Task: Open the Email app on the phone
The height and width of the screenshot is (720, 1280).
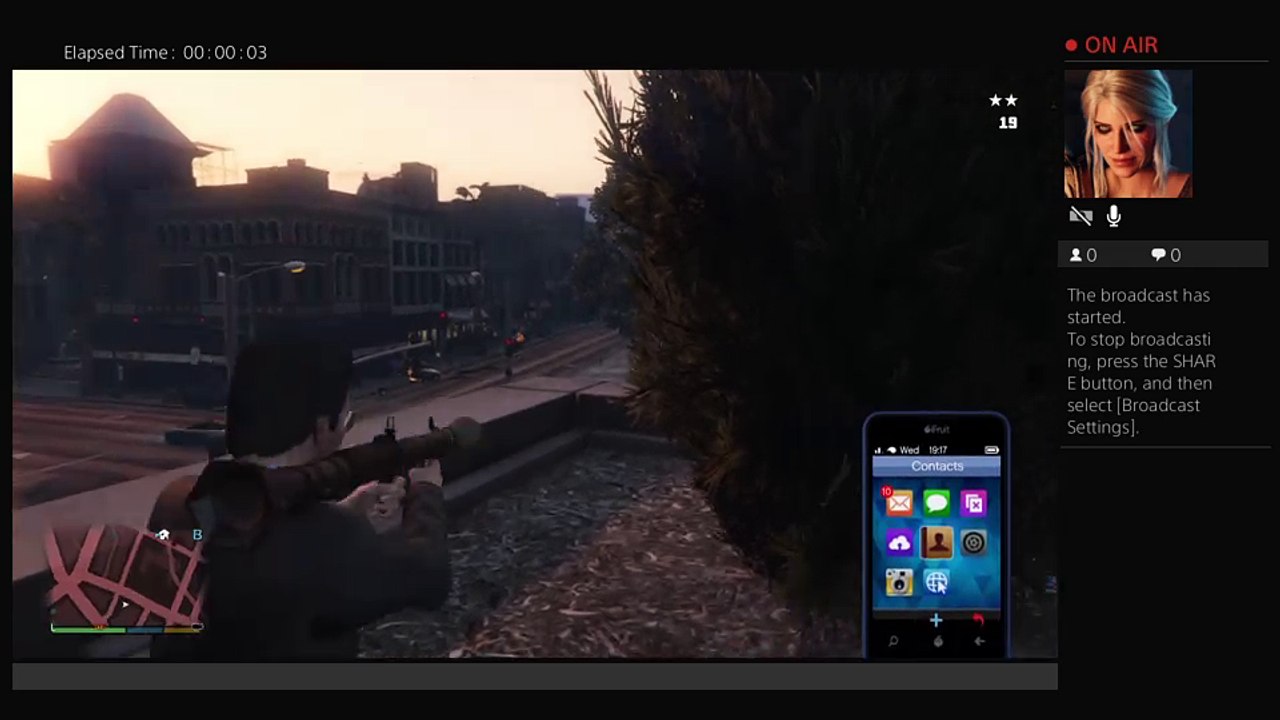Action: (898, 503)
